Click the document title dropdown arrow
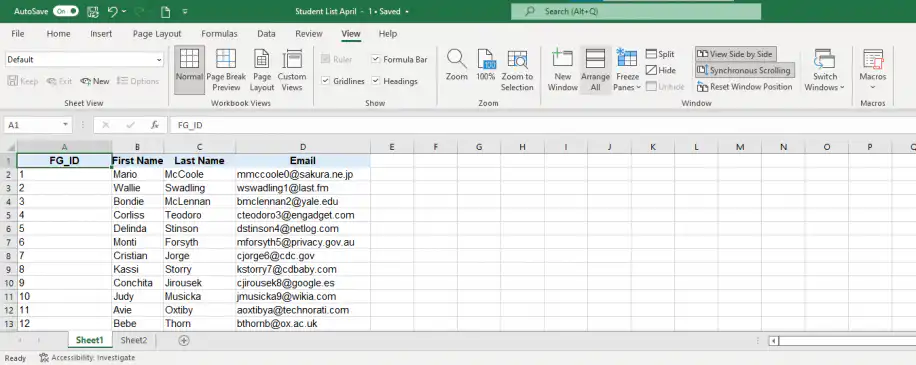This screenshot has width=916, height=365. (407, 11)
